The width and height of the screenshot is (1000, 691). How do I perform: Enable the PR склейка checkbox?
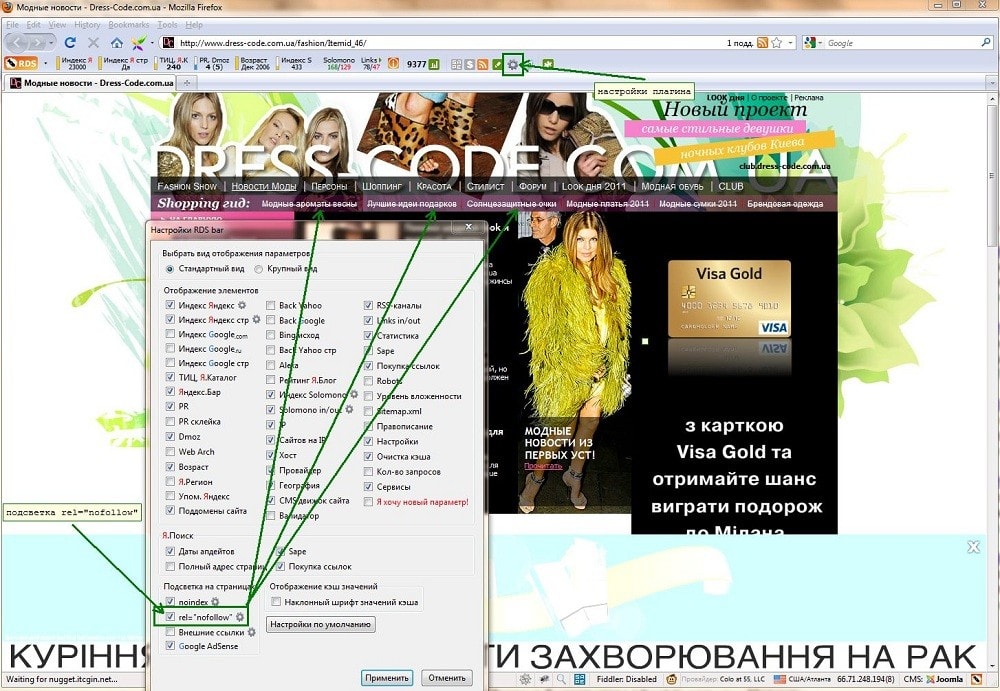[170, 421]
